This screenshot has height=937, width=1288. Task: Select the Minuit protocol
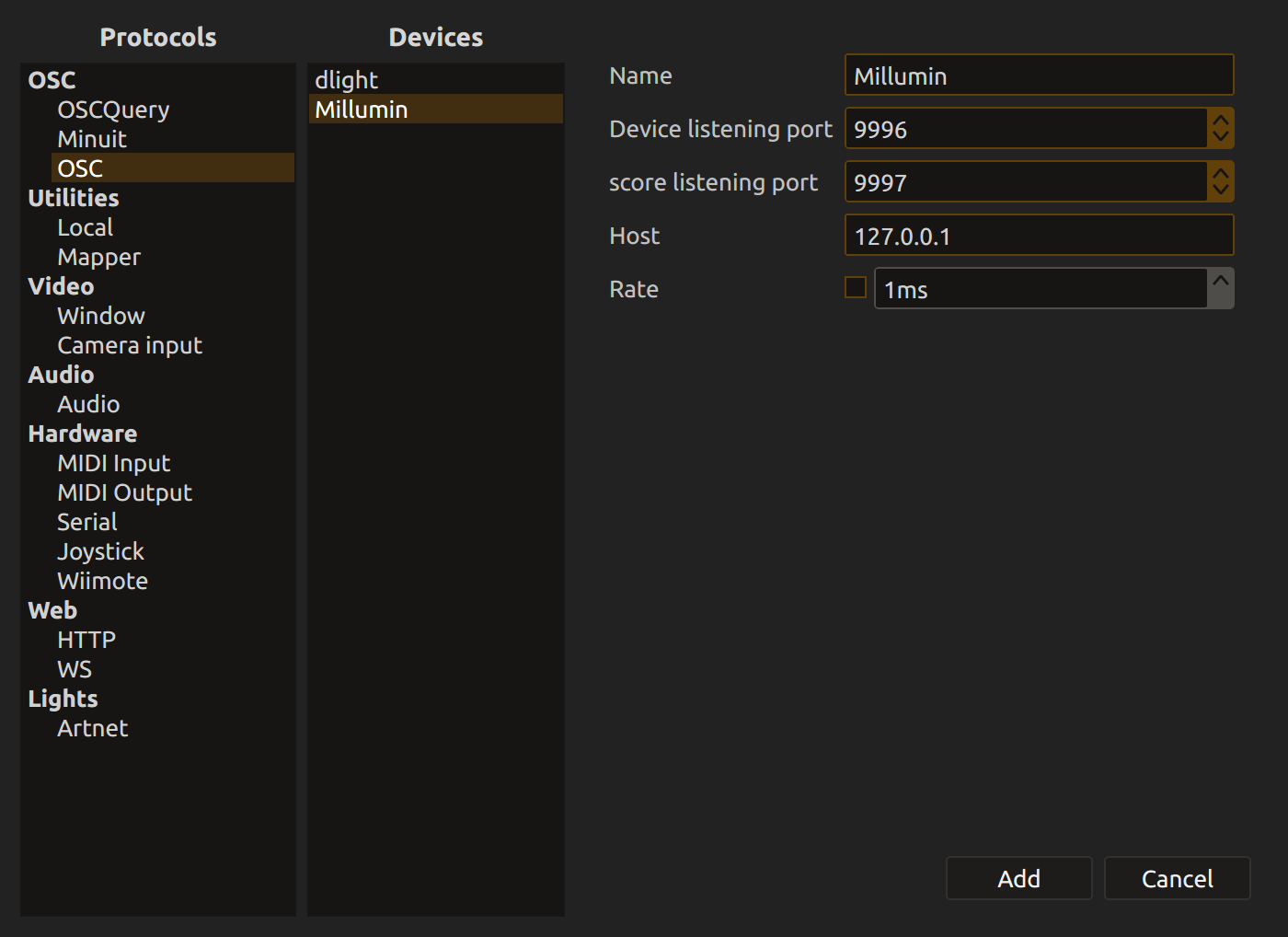92,139
